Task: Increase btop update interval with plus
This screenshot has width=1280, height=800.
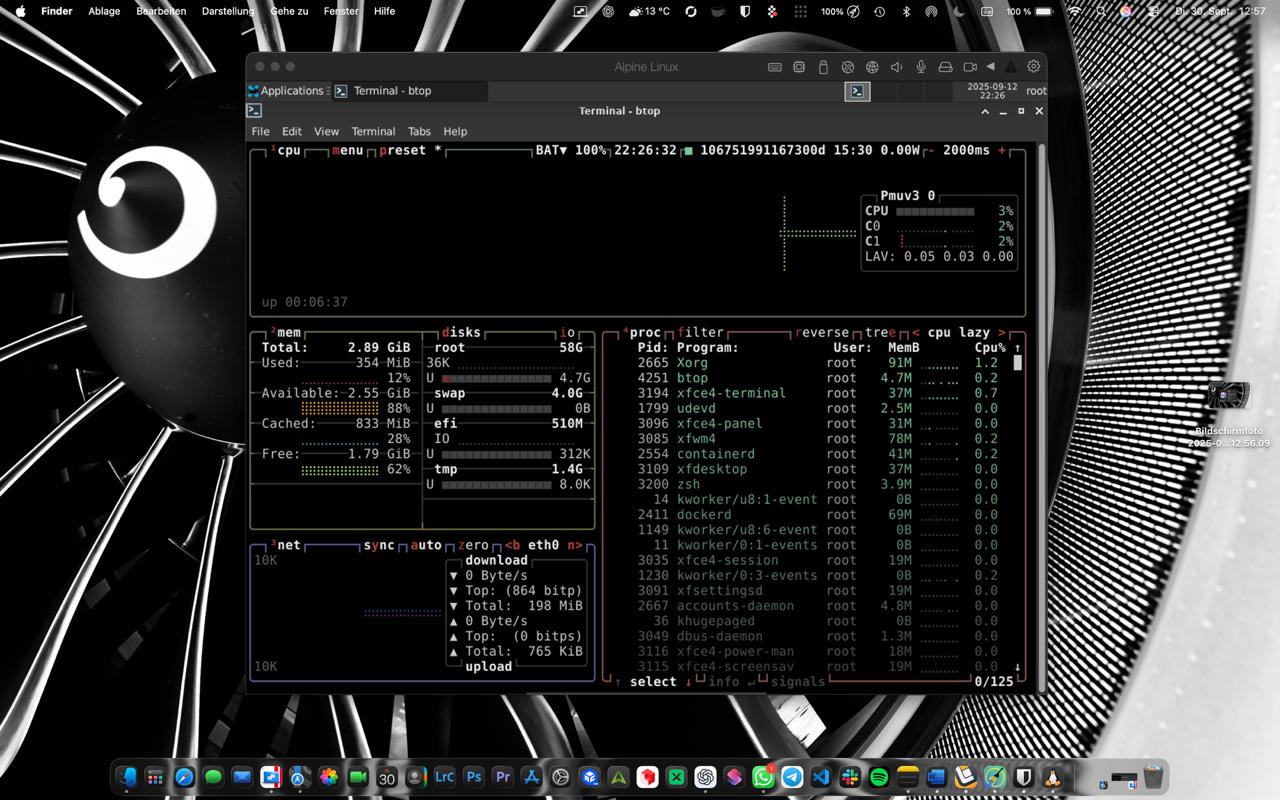Action: 1002,150
